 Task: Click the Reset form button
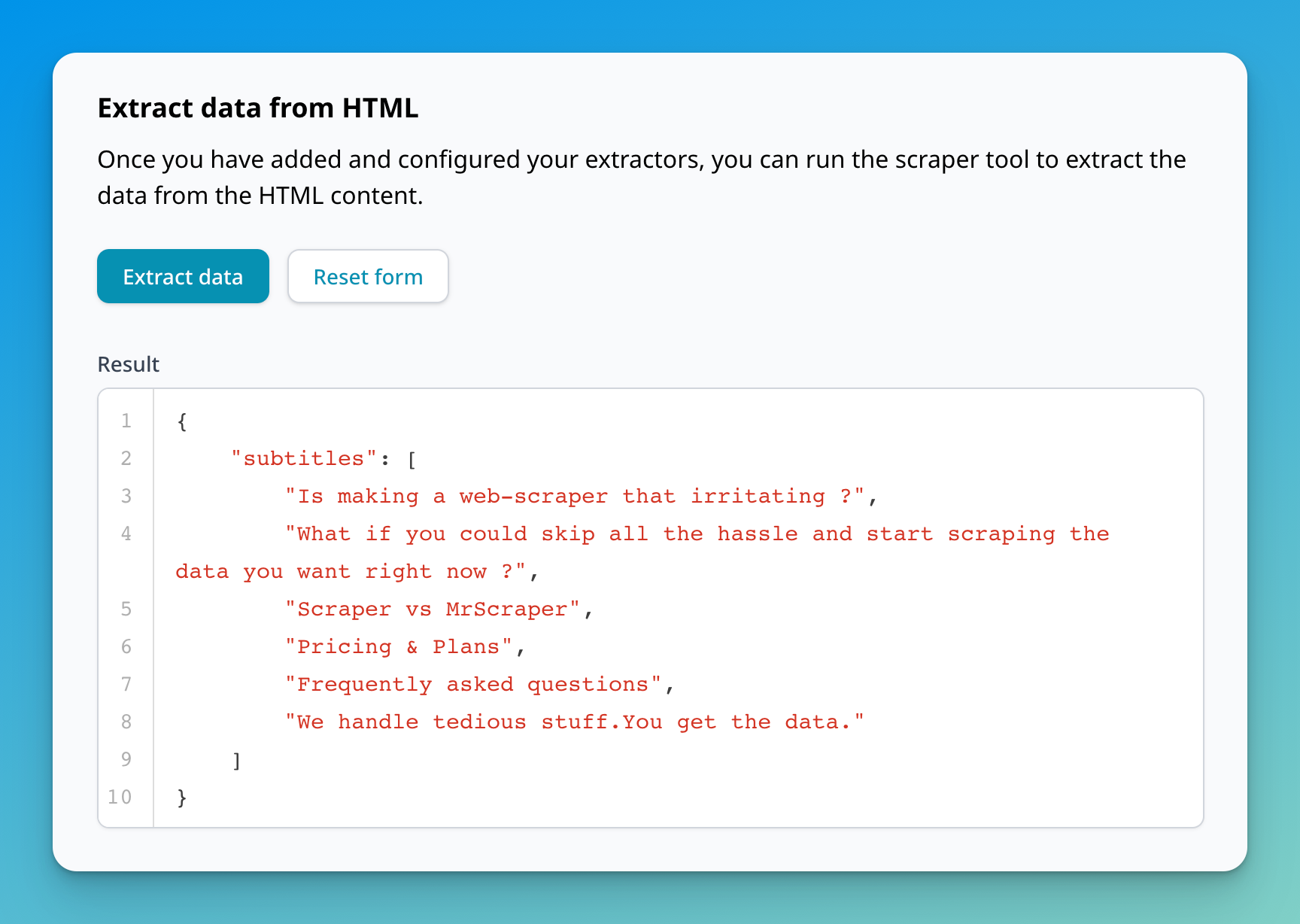[x=368, y=276]
